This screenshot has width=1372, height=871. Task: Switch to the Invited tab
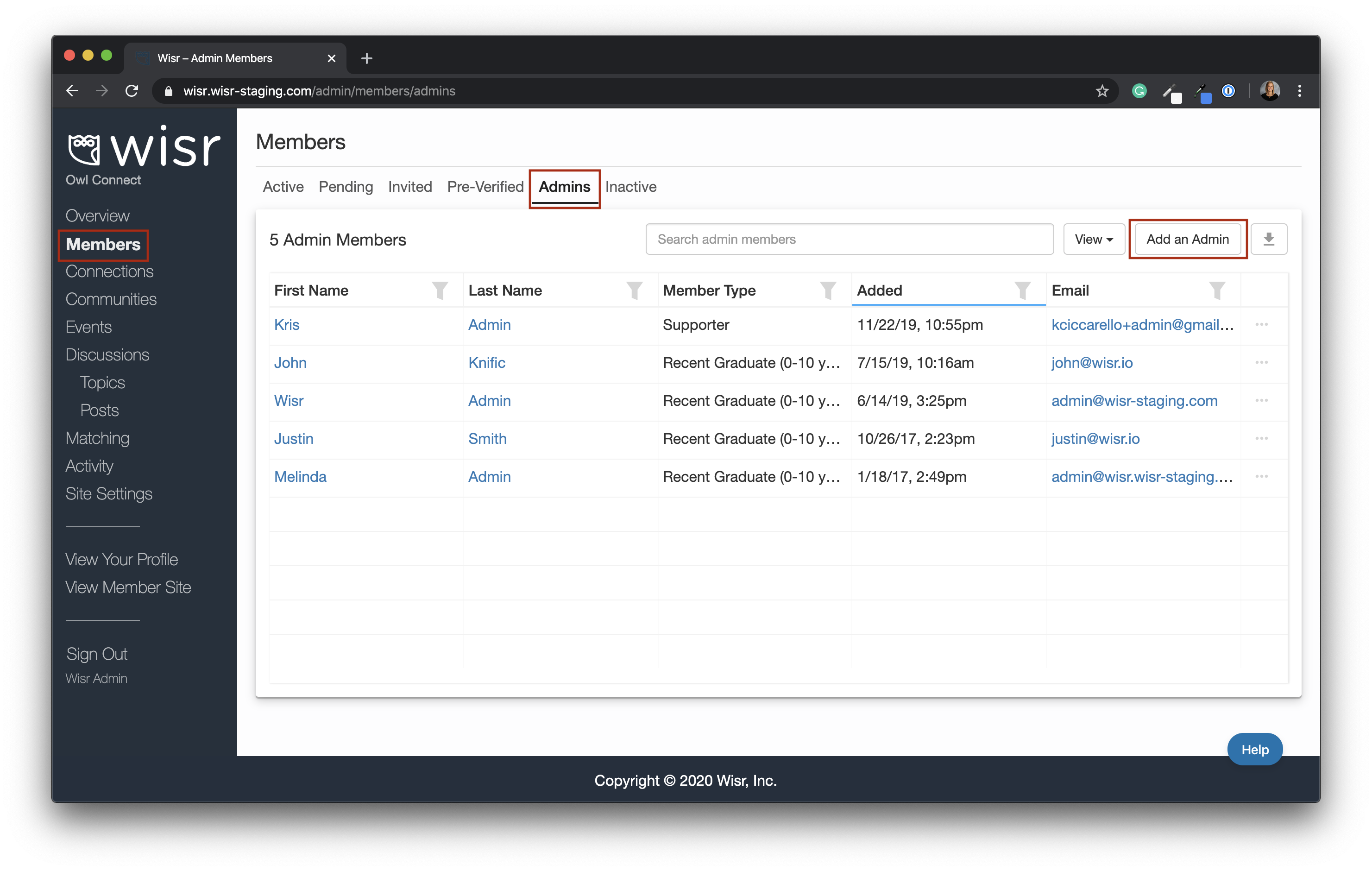pyautogui.click(x=409, y=187)
